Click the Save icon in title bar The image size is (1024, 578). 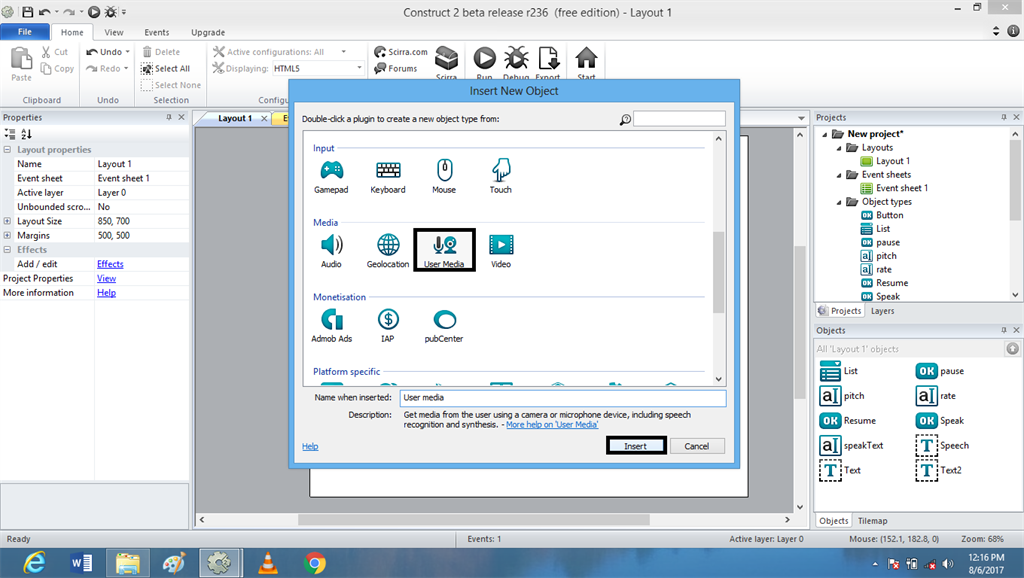(27, 12)
